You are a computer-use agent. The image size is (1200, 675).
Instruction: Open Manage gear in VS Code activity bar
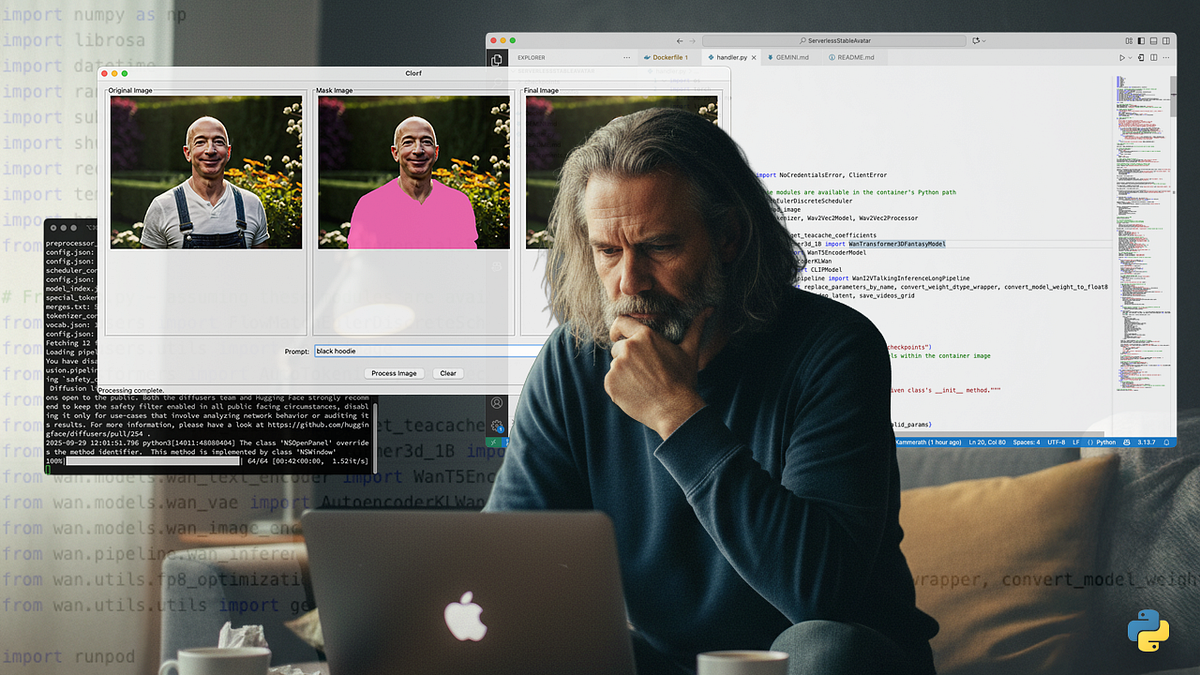point(496,426)
